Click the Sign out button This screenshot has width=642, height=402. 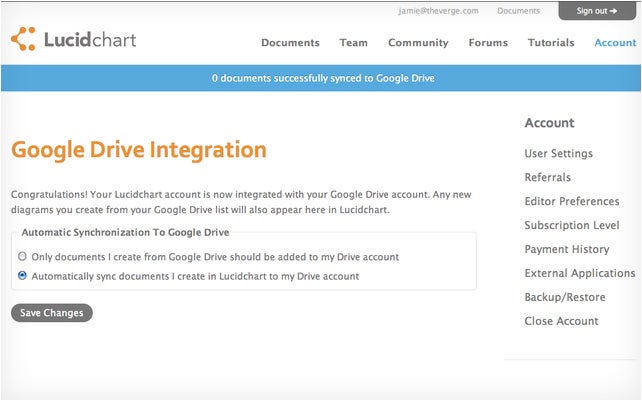tap(597, 11)
